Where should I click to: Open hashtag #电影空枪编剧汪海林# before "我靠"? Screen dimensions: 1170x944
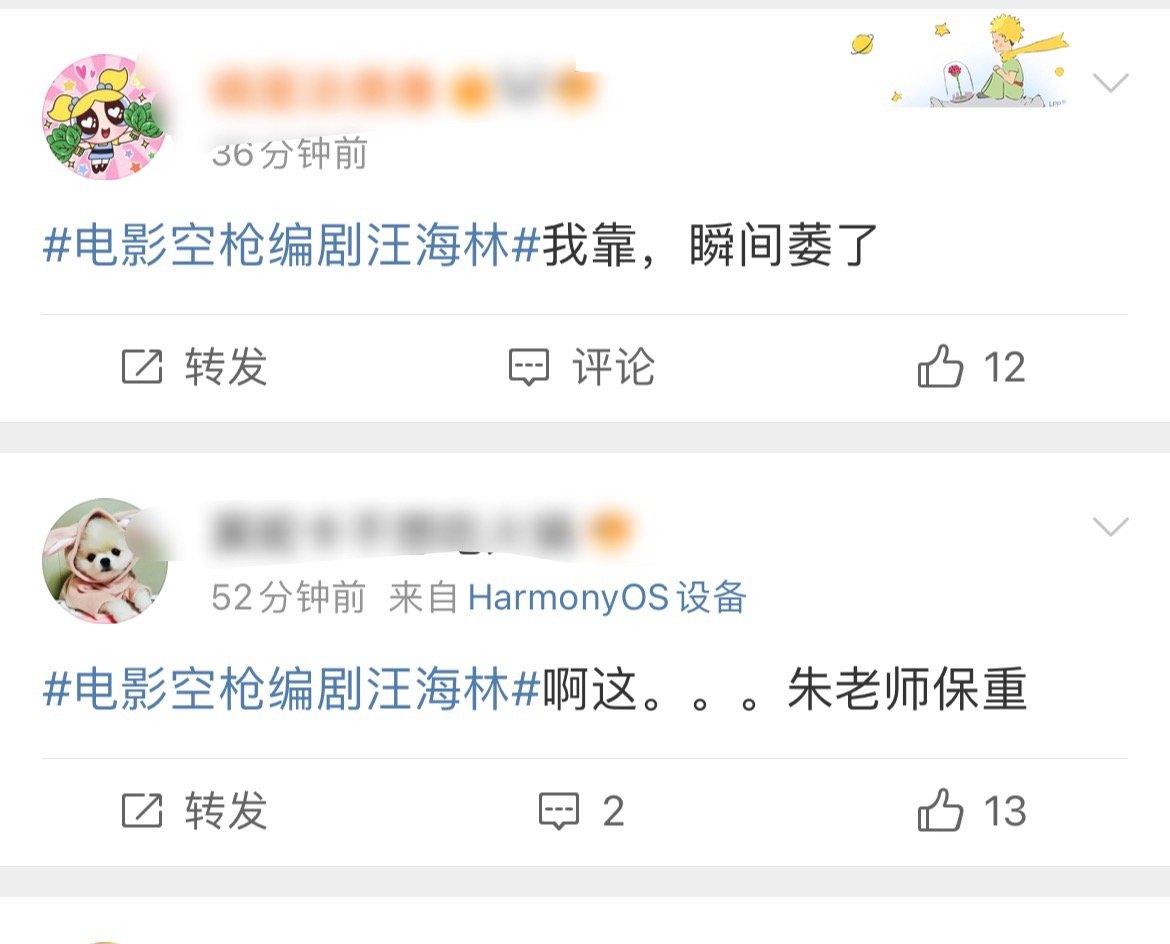tap(291, 245)
